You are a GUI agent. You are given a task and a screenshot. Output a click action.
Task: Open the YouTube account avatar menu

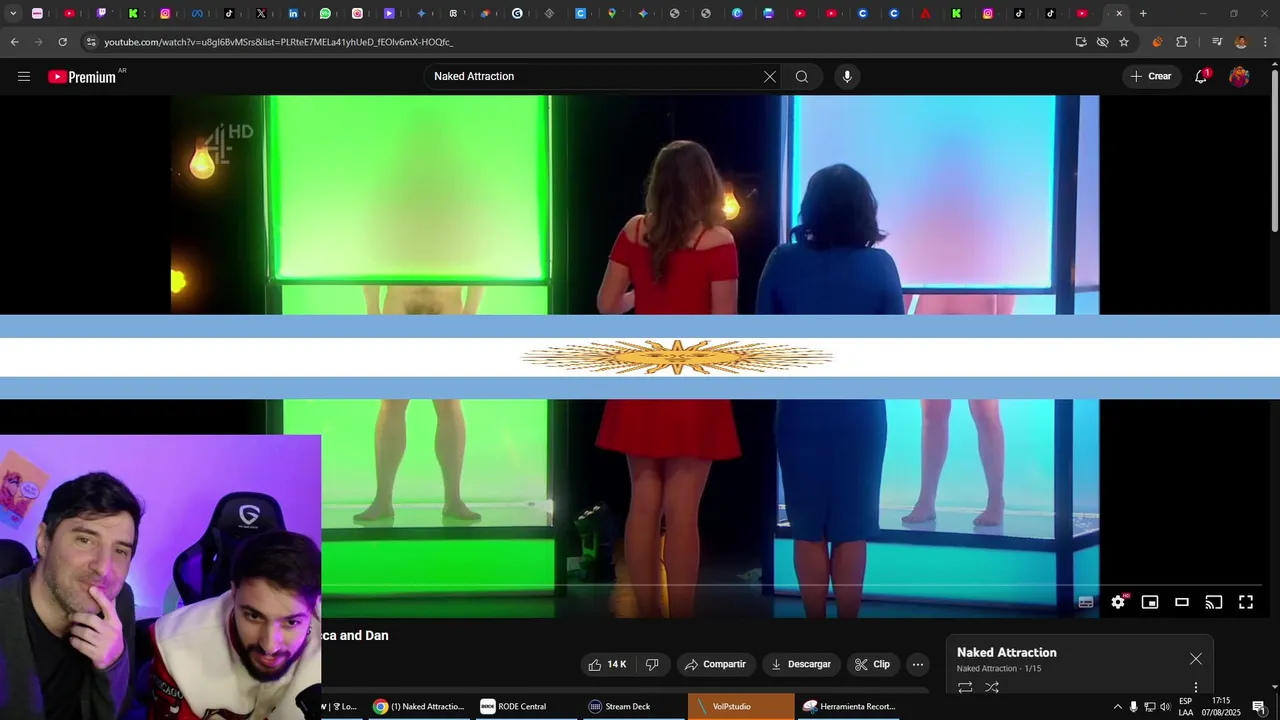(x=1239, y=76)
